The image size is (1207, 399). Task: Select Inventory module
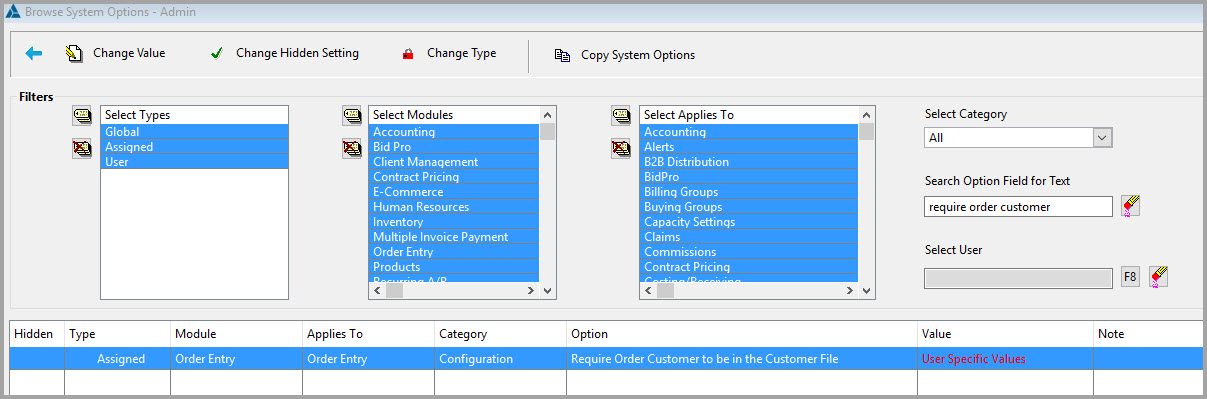(x=454, y=222)
